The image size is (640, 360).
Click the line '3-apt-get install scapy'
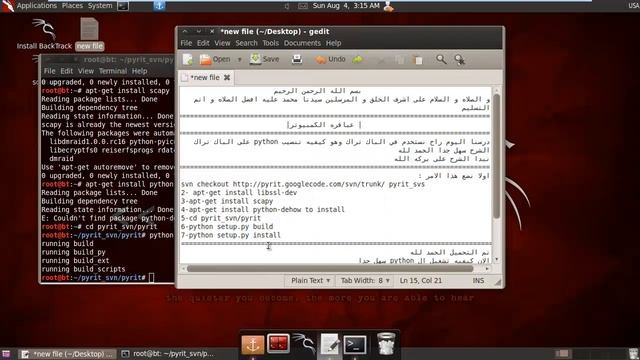(227, 201)
